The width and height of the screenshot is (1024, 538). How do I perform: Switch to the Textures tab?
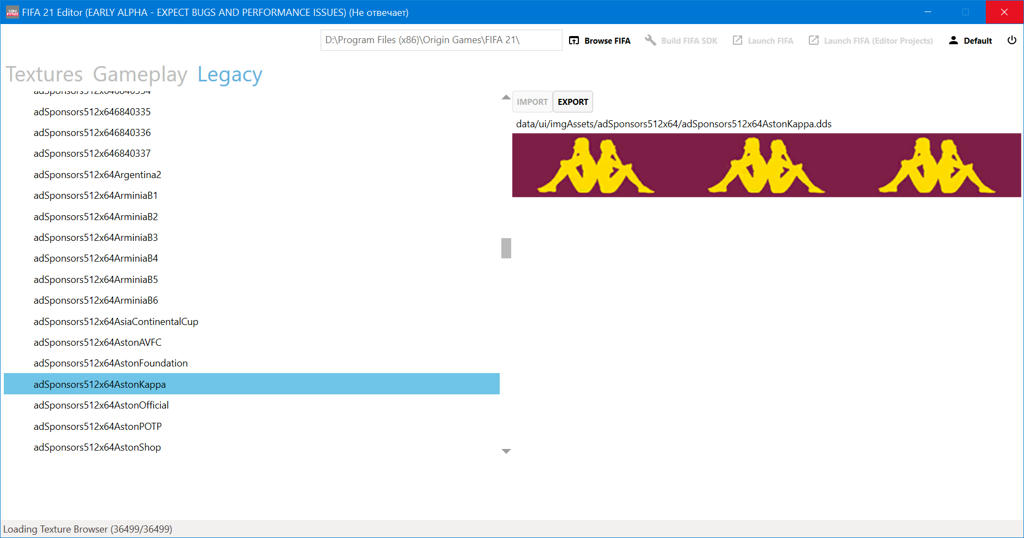44,74
